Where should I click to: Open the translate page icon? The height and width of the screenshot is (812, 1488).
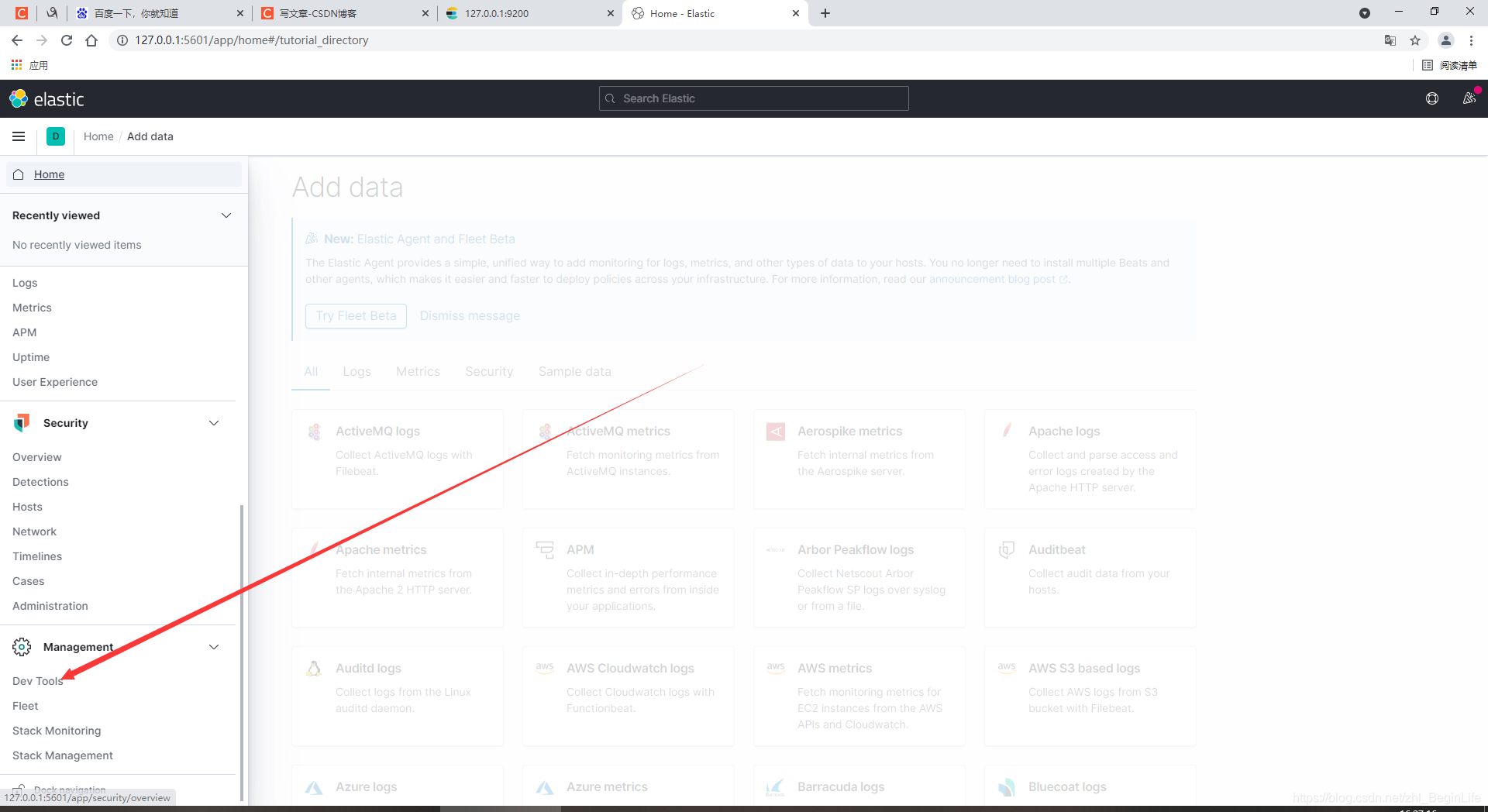1390,40
